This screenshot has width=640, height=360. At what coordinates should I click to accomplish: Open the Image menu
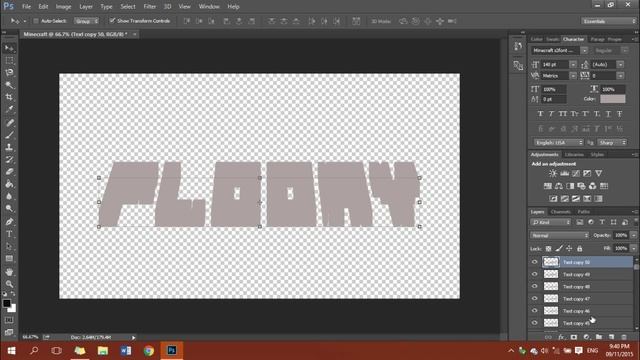coord(63,7)
